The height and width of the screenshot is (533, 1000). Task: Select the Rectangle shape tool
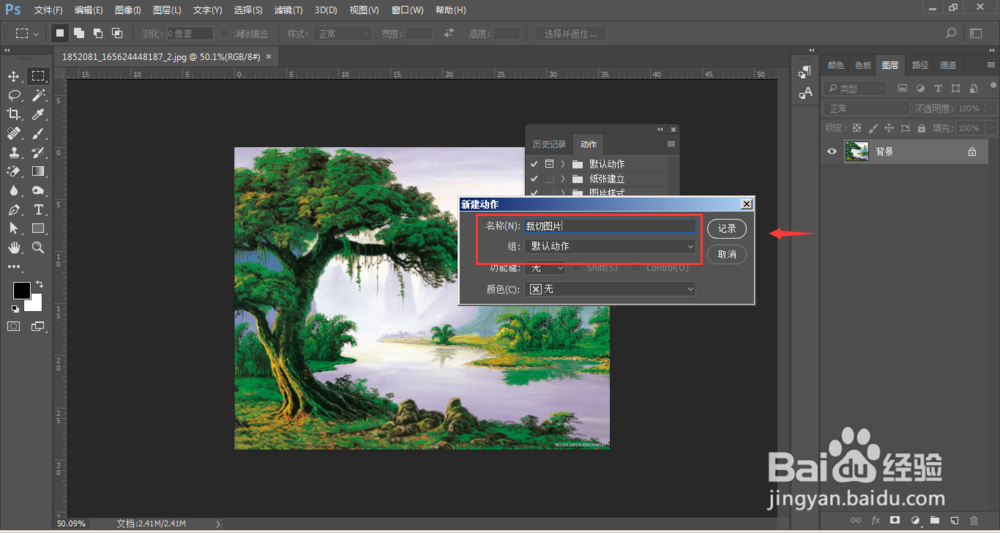click(x=38, y=228)
